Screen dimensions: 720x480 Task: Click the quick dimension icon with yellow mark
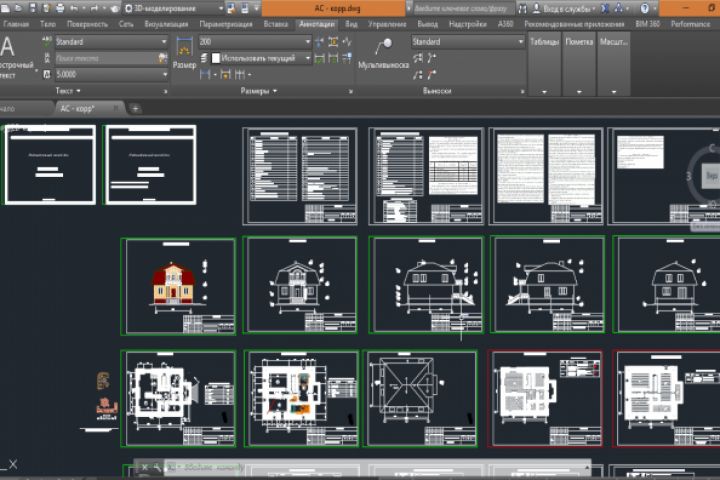225,74
